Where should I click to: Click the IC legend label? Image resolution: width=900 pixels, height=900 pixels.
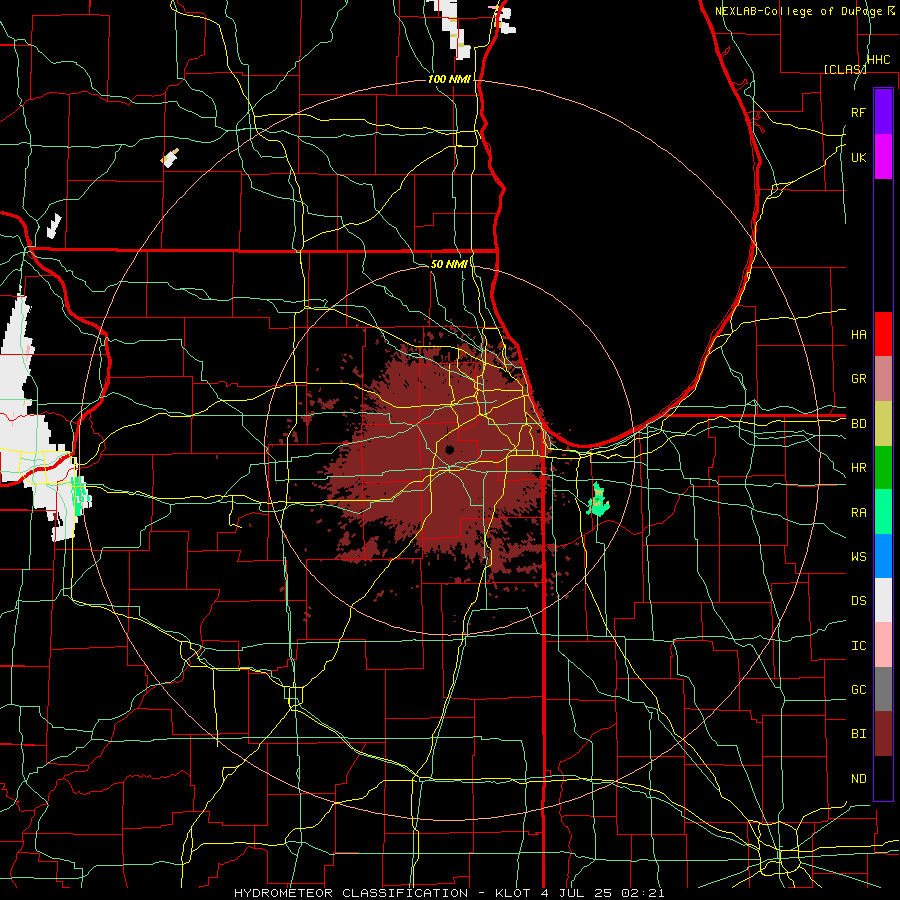point(858,646)
